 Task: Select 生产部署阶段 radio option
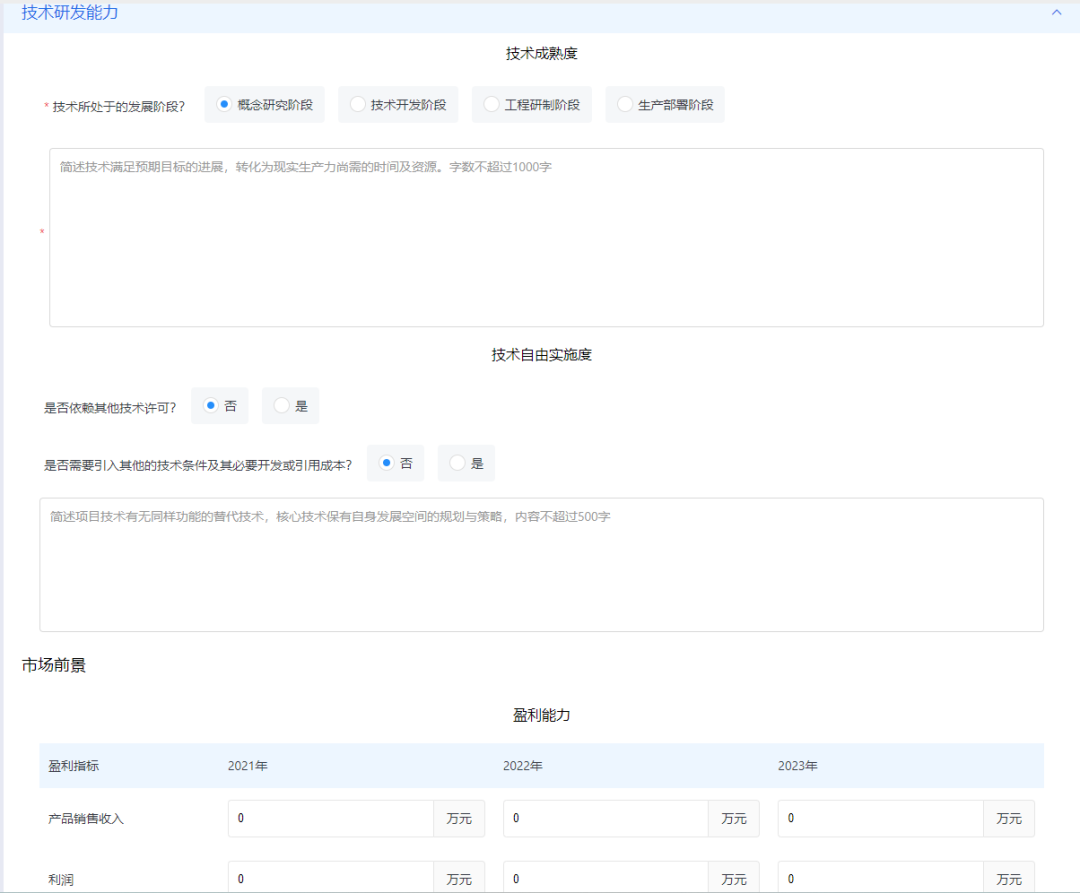(x=665, y=105)
